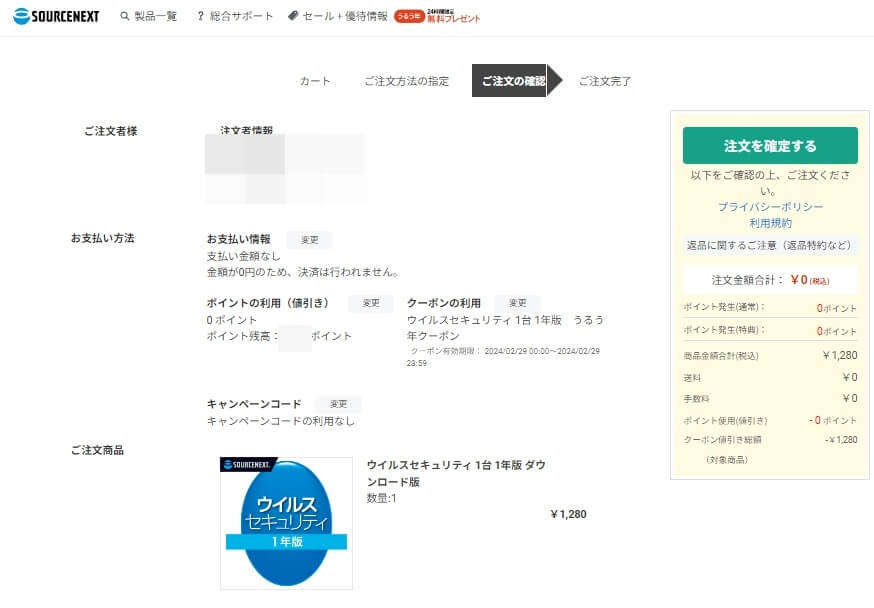Click the 無料プレゼント banner link
The height and width of the screenshot is (608, 874).
[x=453, y=17]
